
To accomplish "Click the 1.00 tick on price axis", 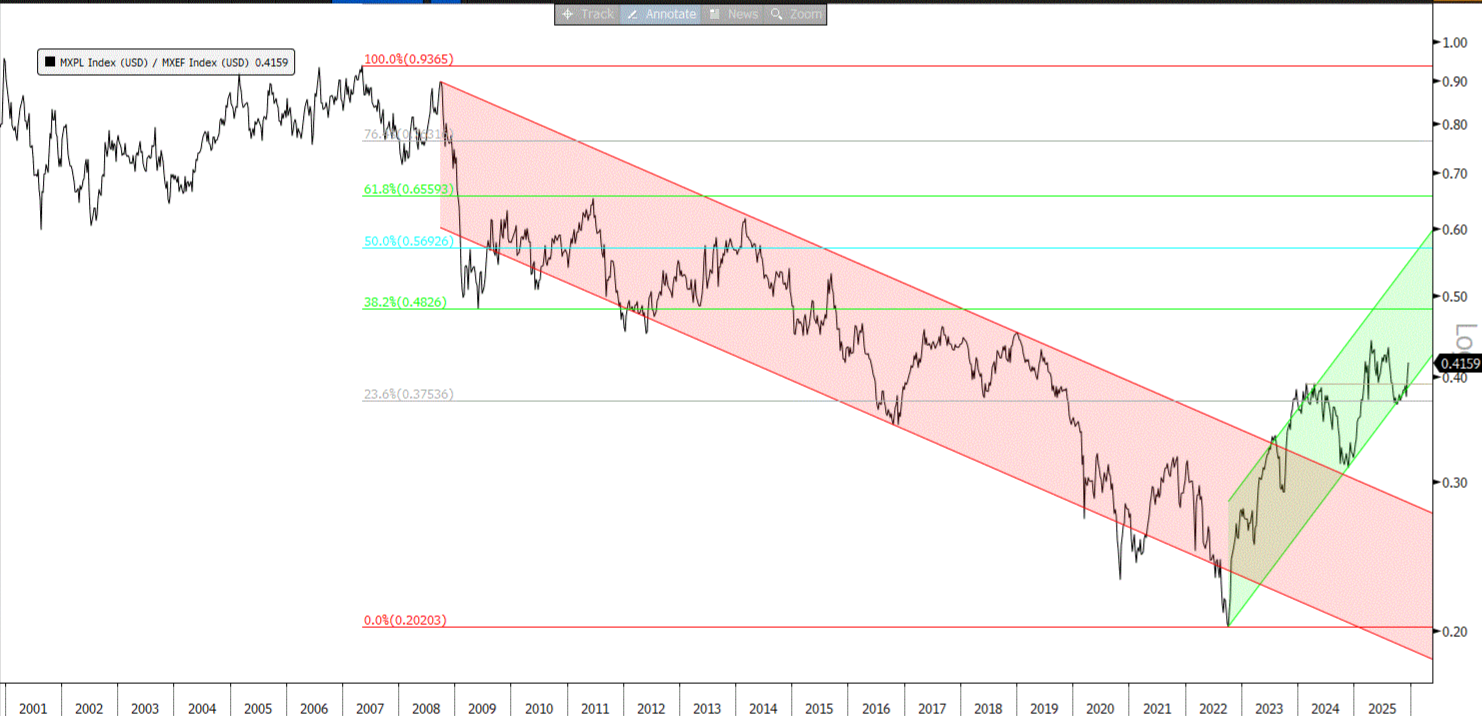I will (1453, 42).
